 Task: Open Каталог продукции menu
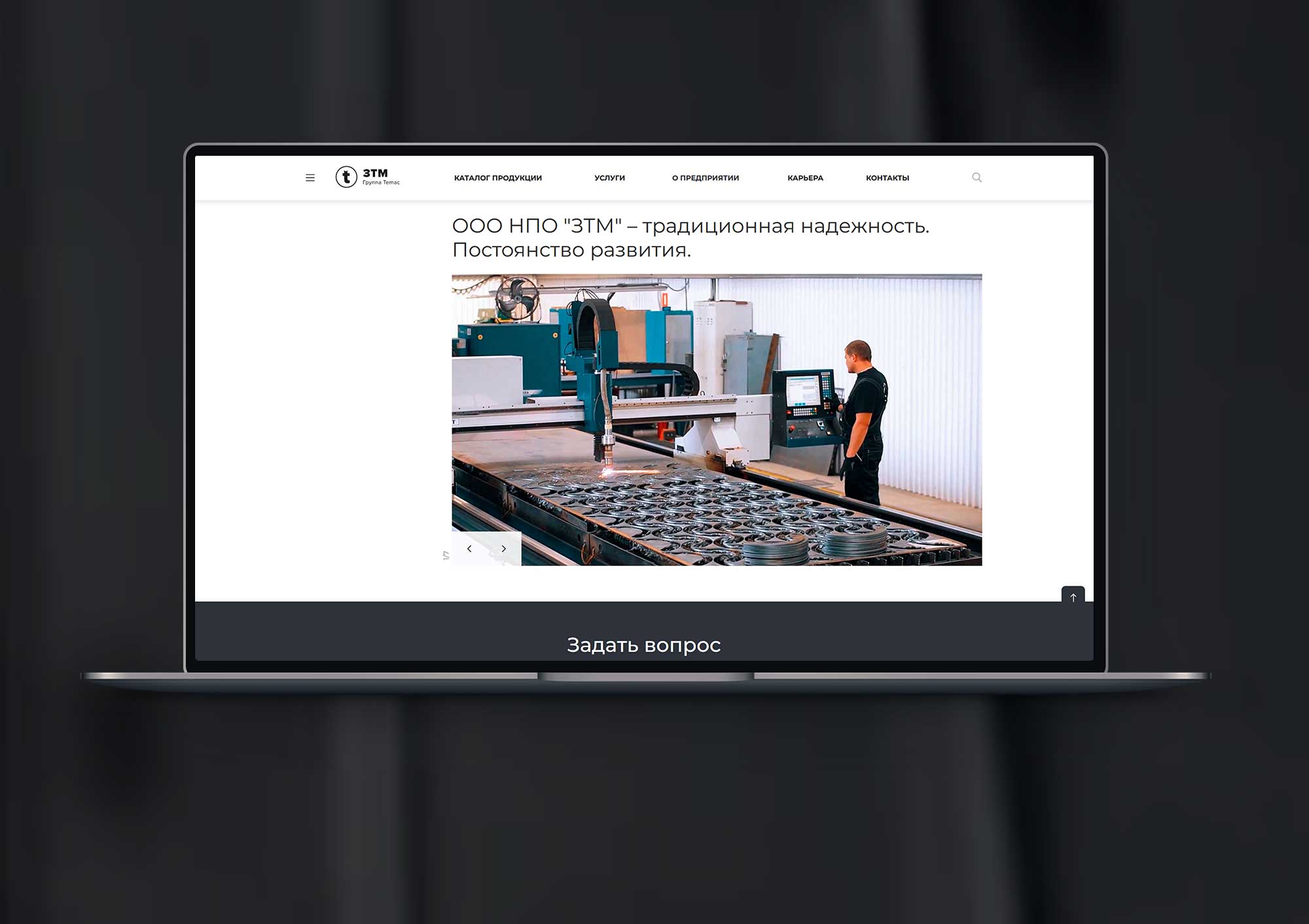click(498, 178)
